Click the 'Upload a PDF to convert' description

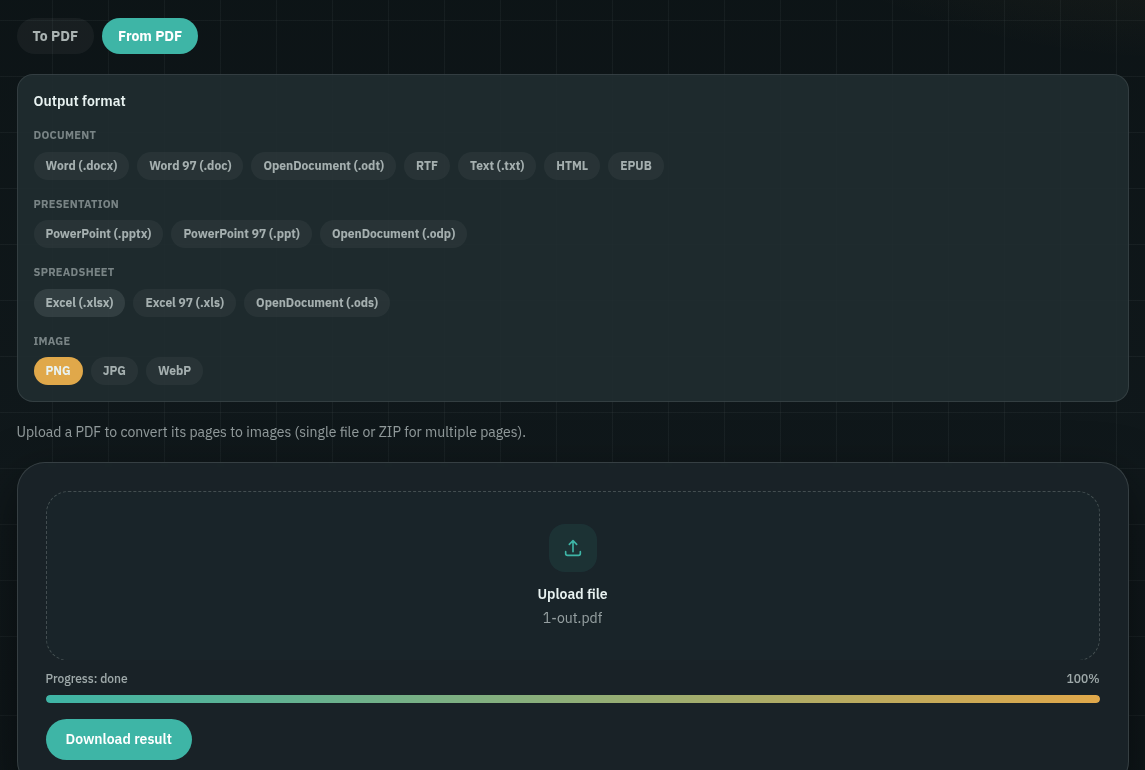[271, 432]
